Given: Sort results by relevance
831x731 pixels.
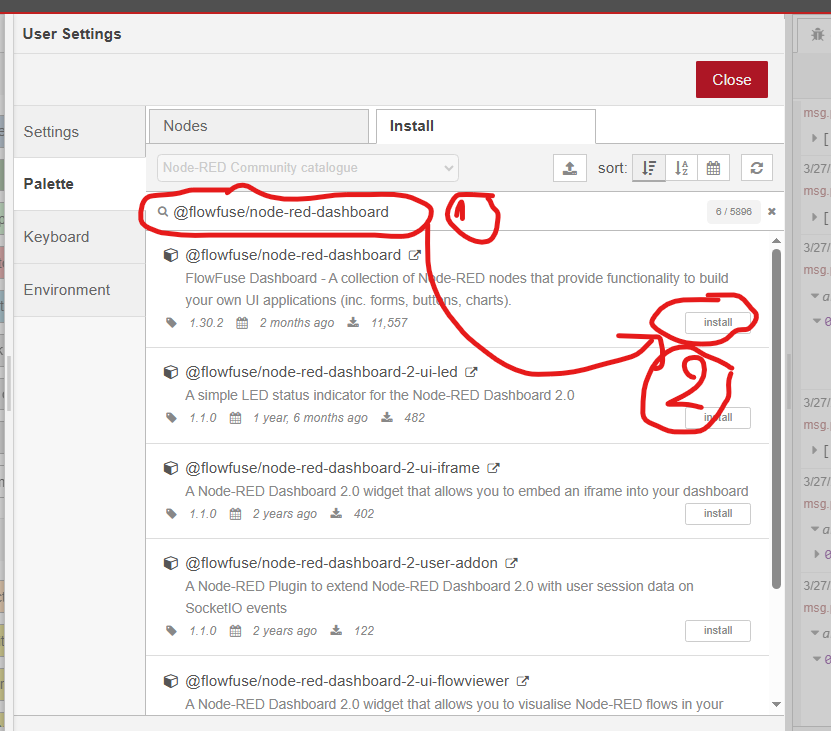Looking at the screenshot, I should point(649,168).
